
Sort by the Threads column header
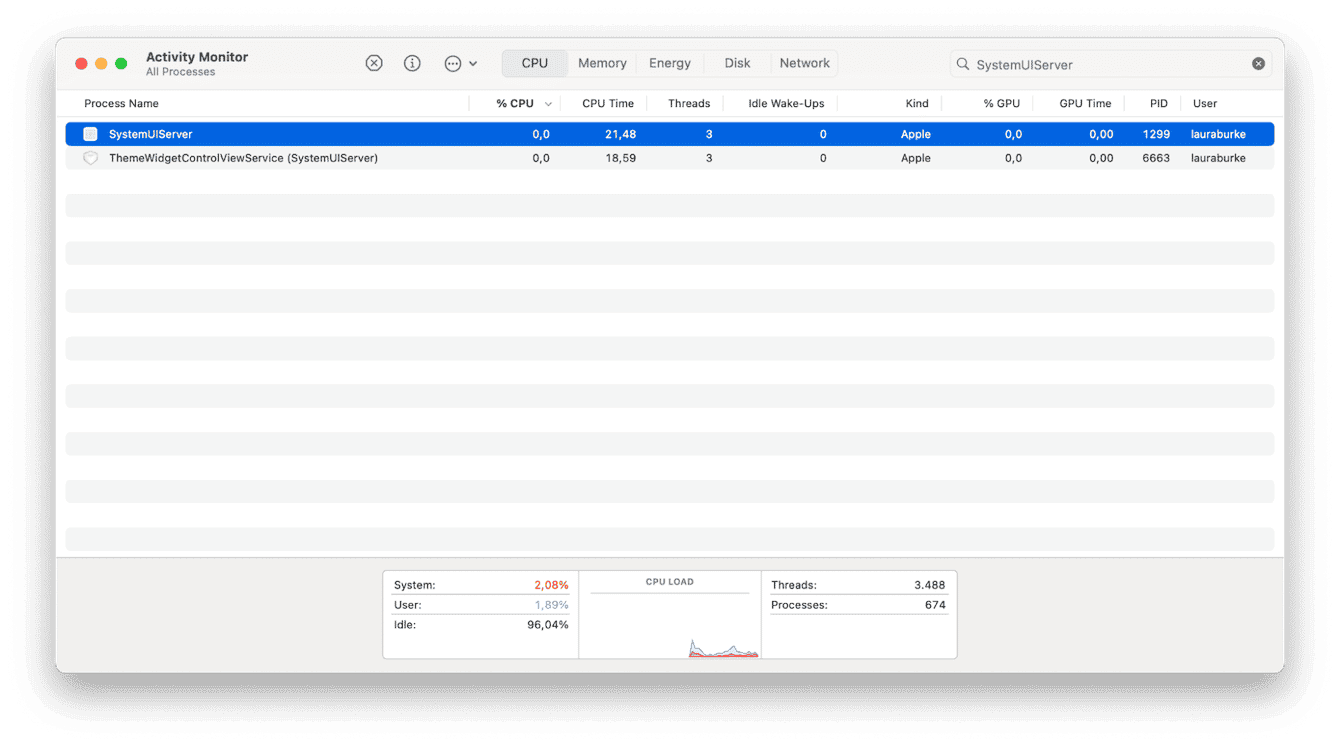coord(689,103)
